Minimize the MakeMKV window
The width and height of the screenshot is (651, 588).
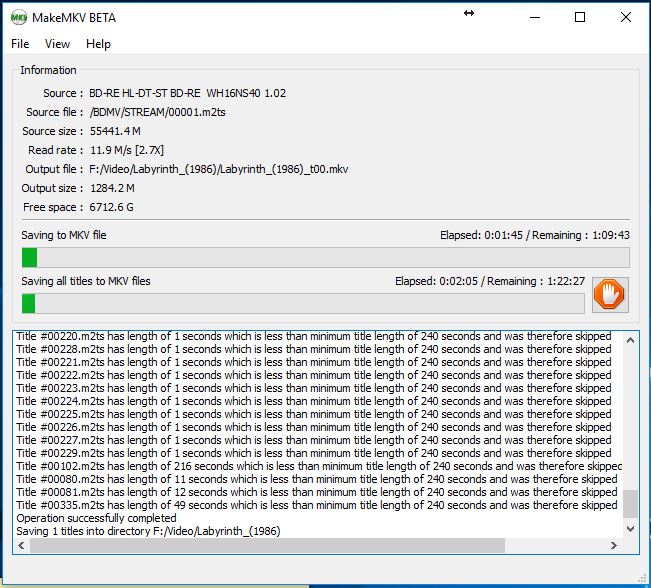(x=535, y=17)
